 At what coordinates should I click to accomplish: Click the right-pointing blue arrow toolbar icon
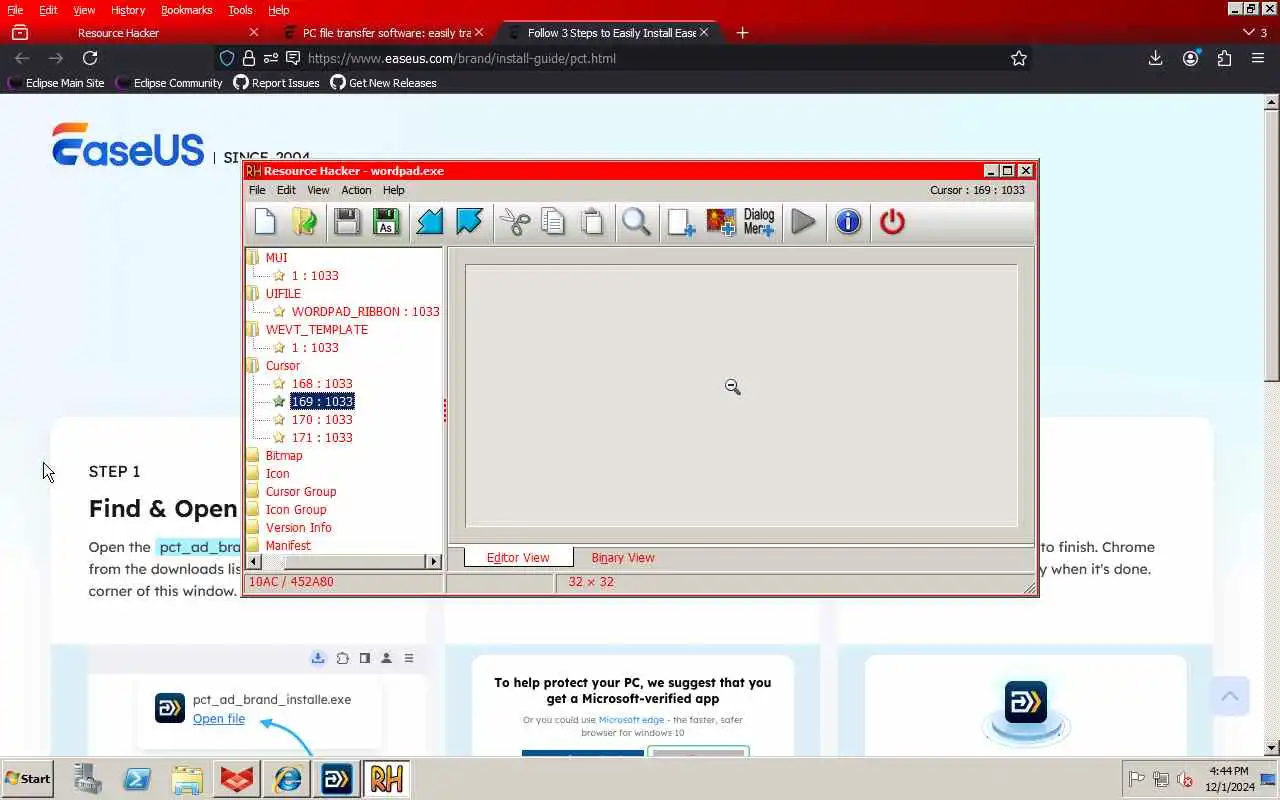[469, 222]
